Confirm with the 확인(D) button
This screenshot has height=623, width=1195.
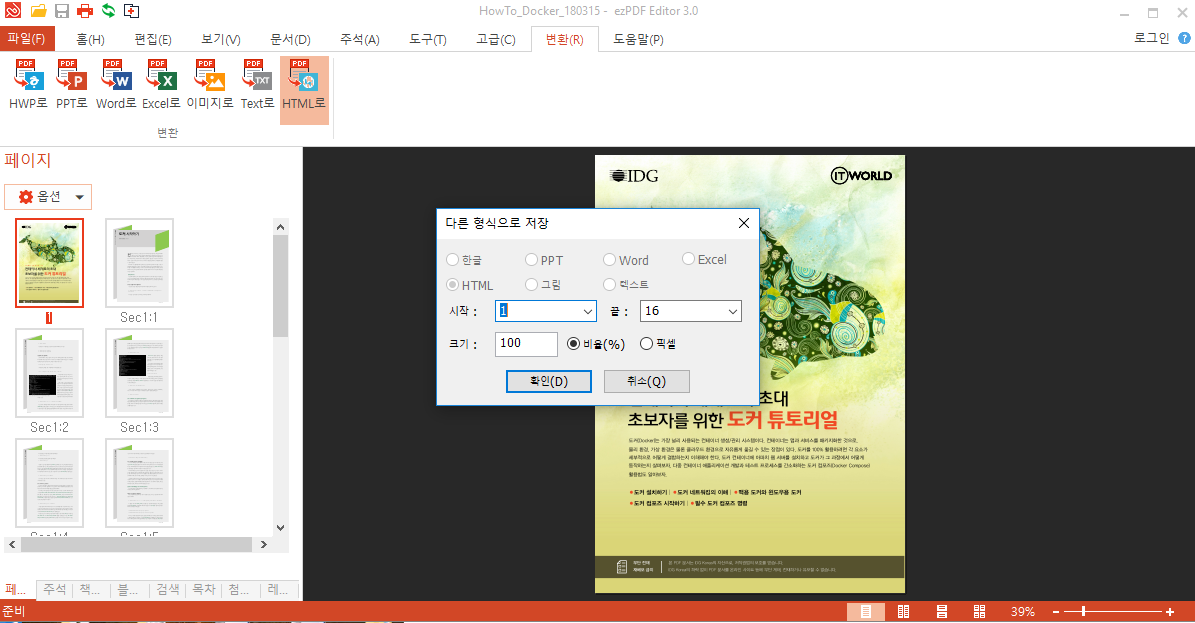click(549, 381)
